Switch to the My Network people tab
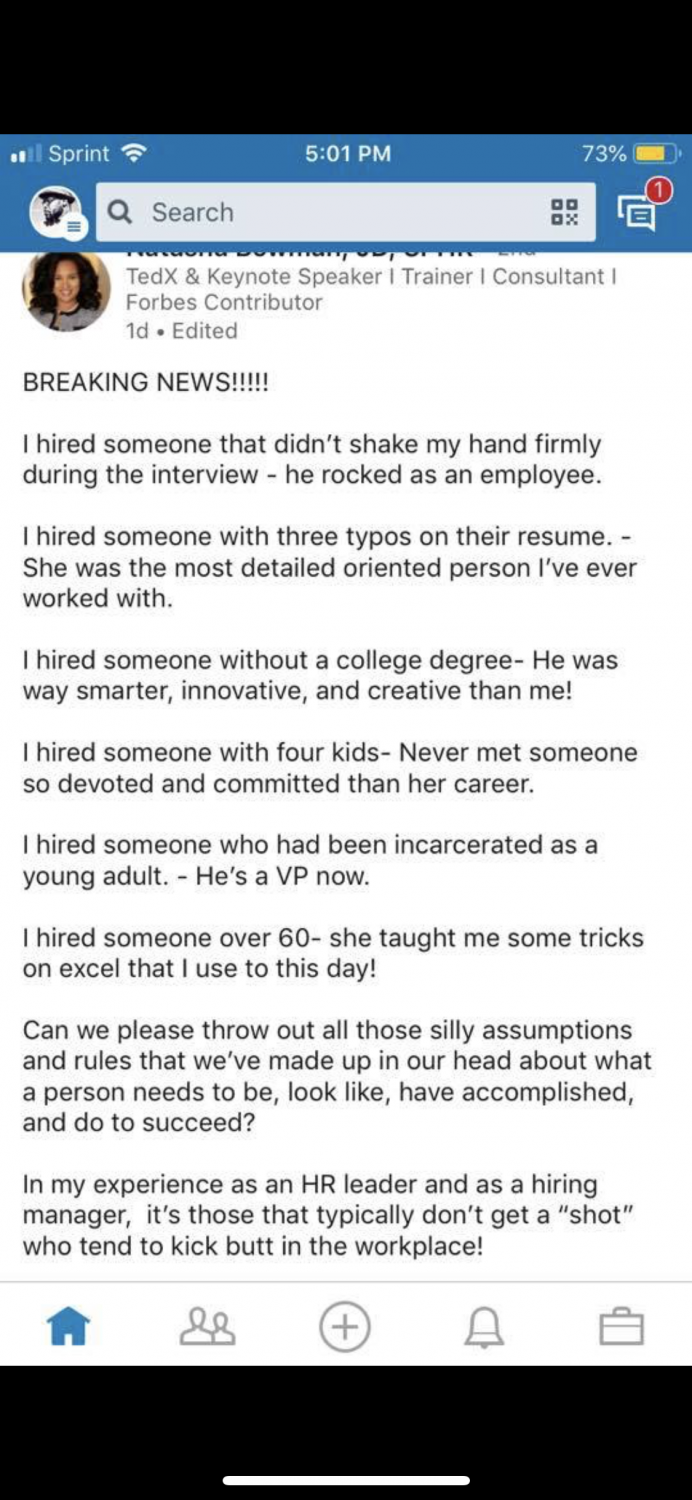Image resolution: width=692 pixels, height=1500 pixels. [207, 1328]
